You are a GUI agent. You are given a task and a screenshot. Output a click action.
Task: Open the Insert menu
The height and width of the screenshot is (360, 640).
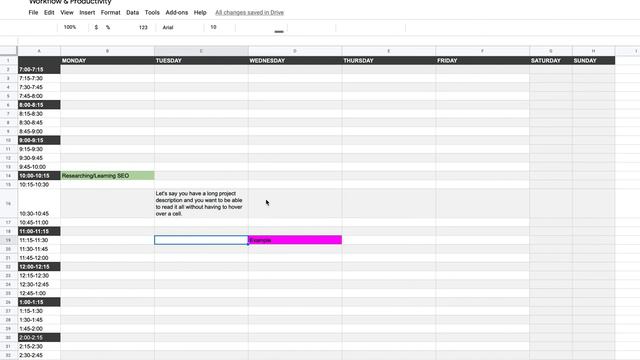[87, 13]
